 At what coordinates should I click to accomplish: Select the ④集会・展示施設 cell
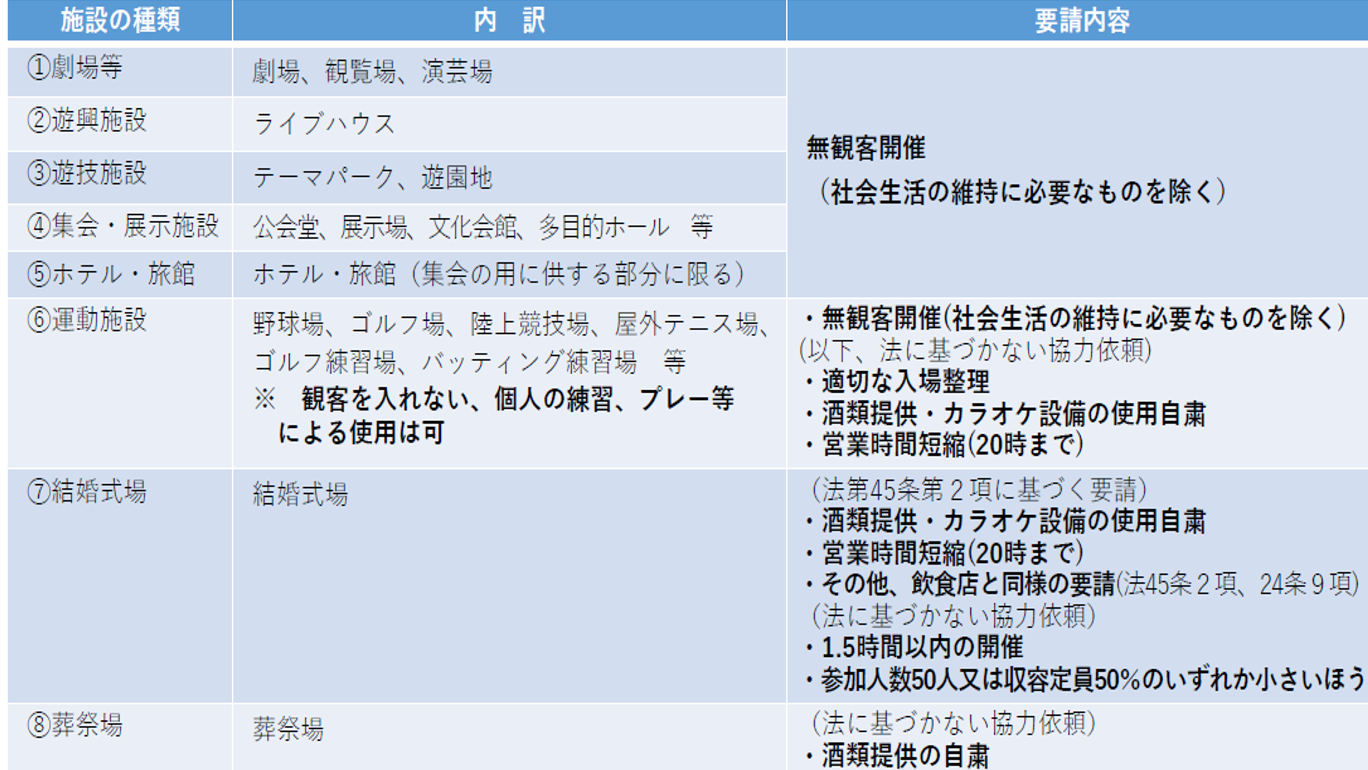click(120, 227)
